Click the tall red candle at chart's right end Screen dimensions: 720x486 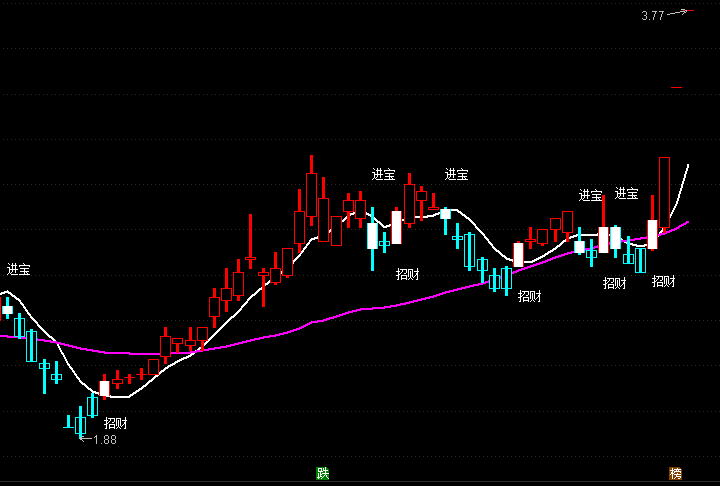664,193
